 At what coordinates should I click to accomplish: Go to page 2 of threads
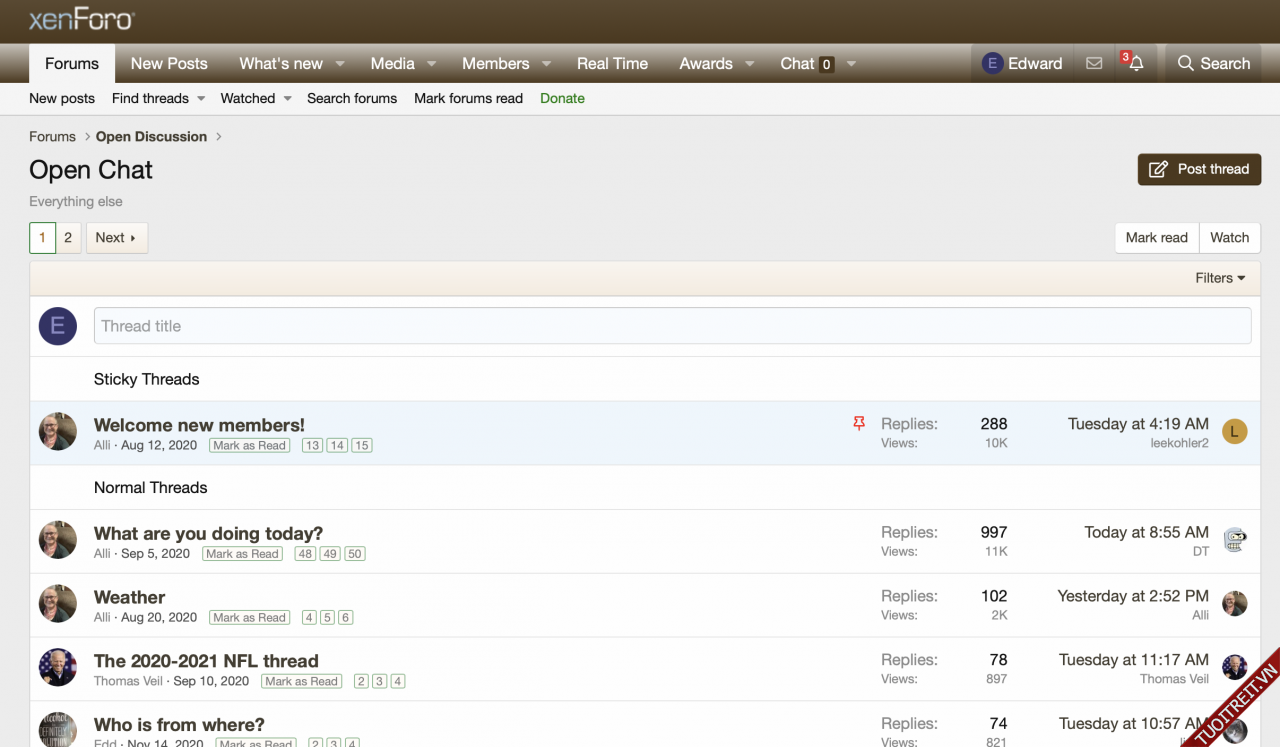tap(68, 238)
